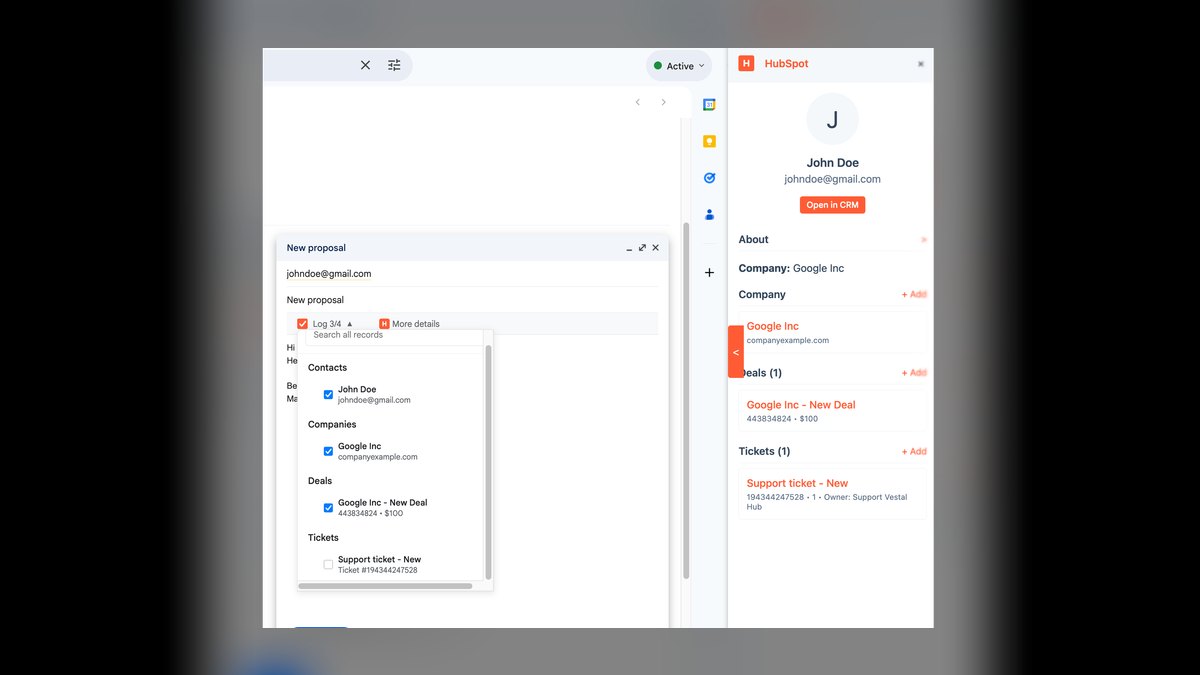Click the johndoe@gmail.com text in sidebar
Screen dimensions: 1200x675
pyautogui.click(x=832, y=179)
